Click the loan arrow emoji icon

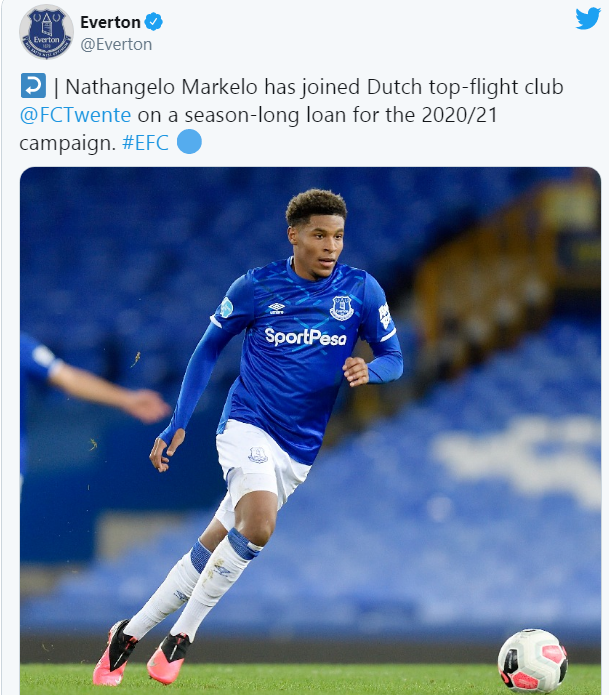32,87
